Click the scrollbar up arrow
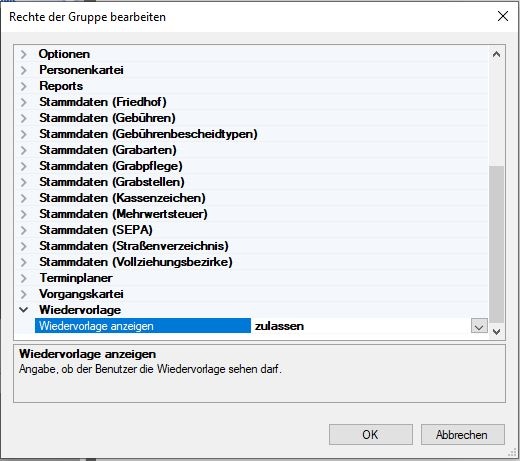Image resolution: width=520 pixels, height=461 pixels. pyautogui.click(x=496, y=54)
